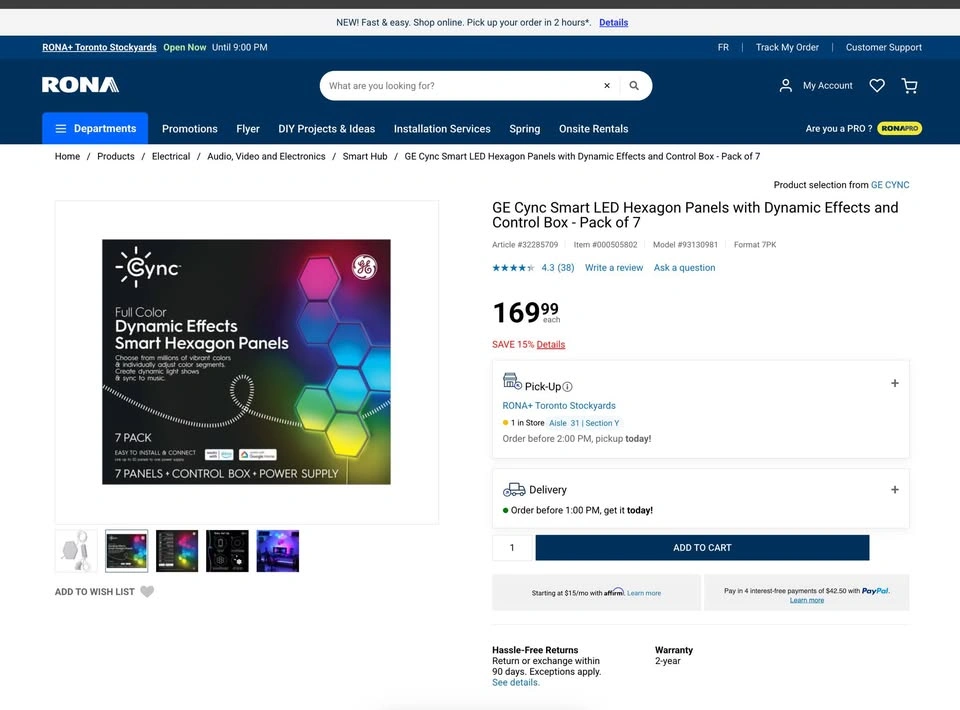Screen dimensions: 960x710
Task: Click the Pick-Up store icon
Action: (512, 381)
